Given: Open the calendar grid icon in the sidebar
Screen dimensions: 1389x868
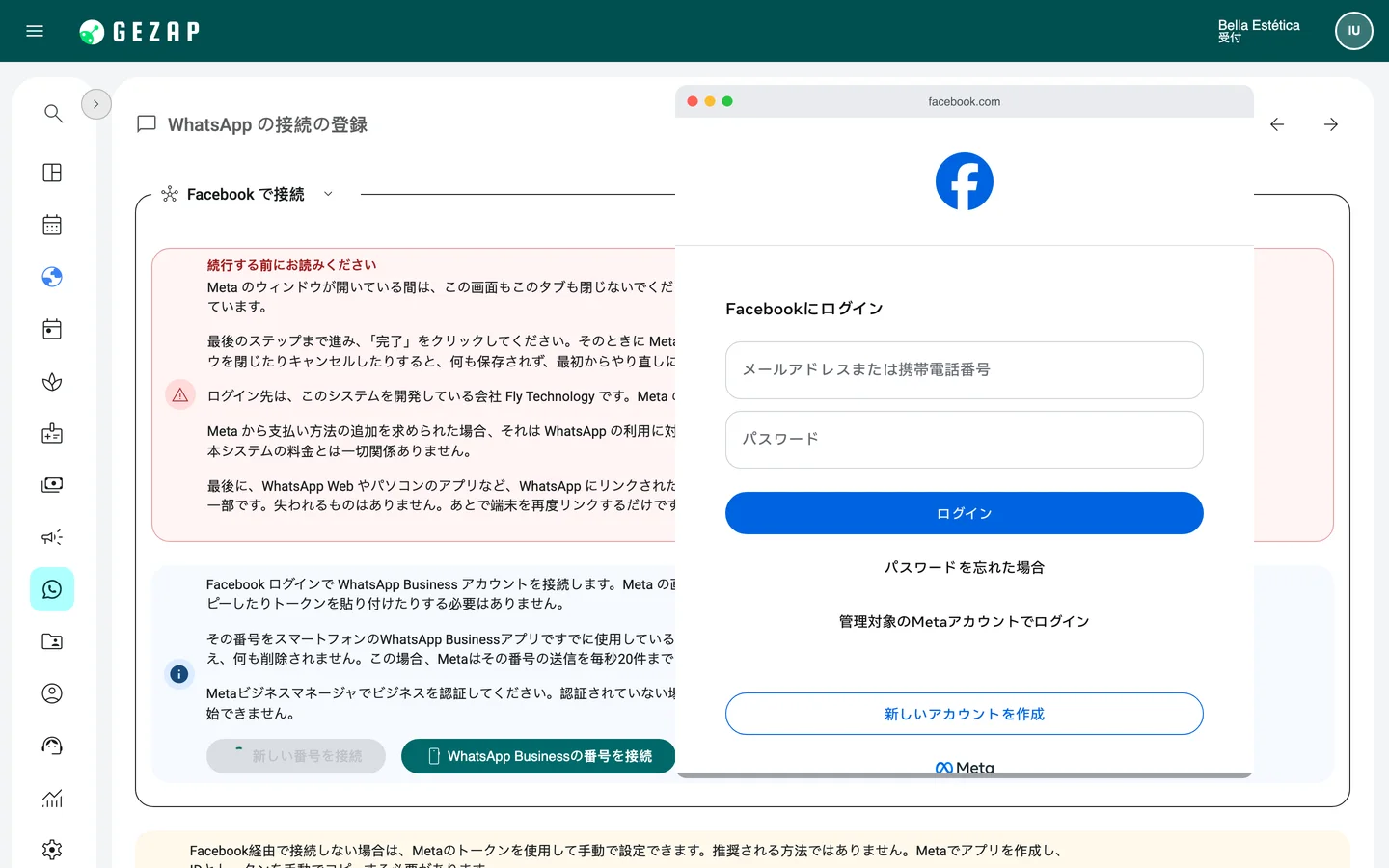Looking at the screenshot, I should tap(52, 225).
